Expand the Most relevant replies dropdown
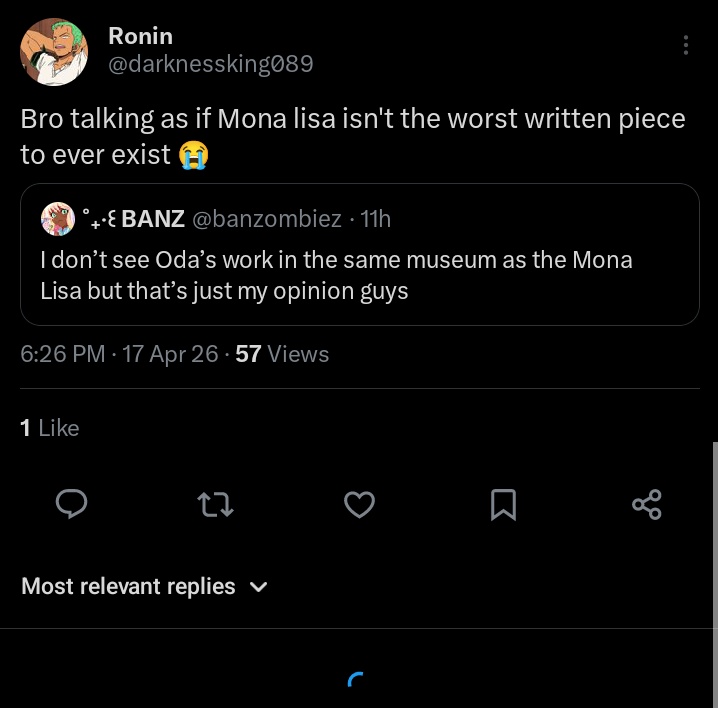Viewport: 718px width, 708px height. click(x=128, y=586)
